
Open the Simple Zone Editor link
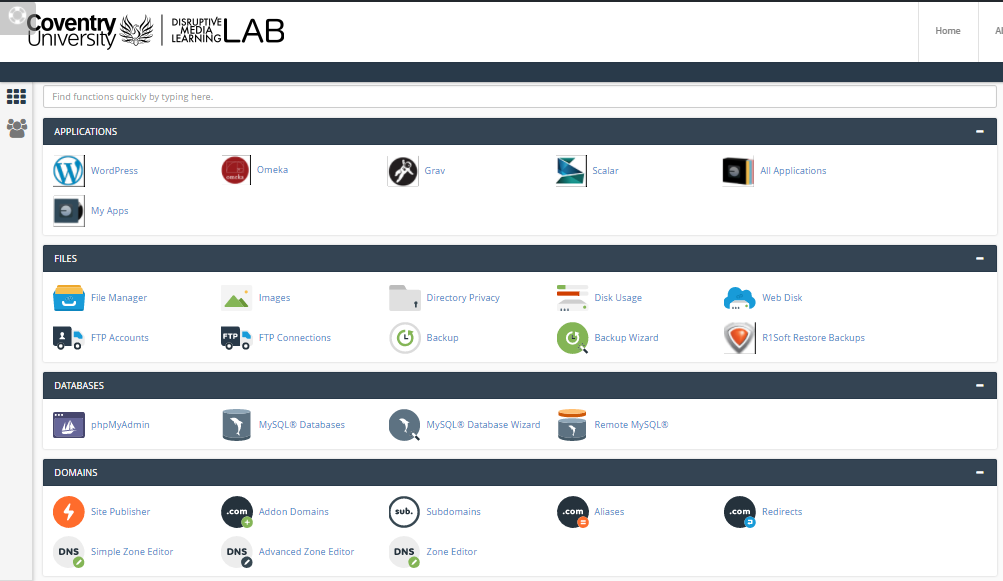(132, 552)
